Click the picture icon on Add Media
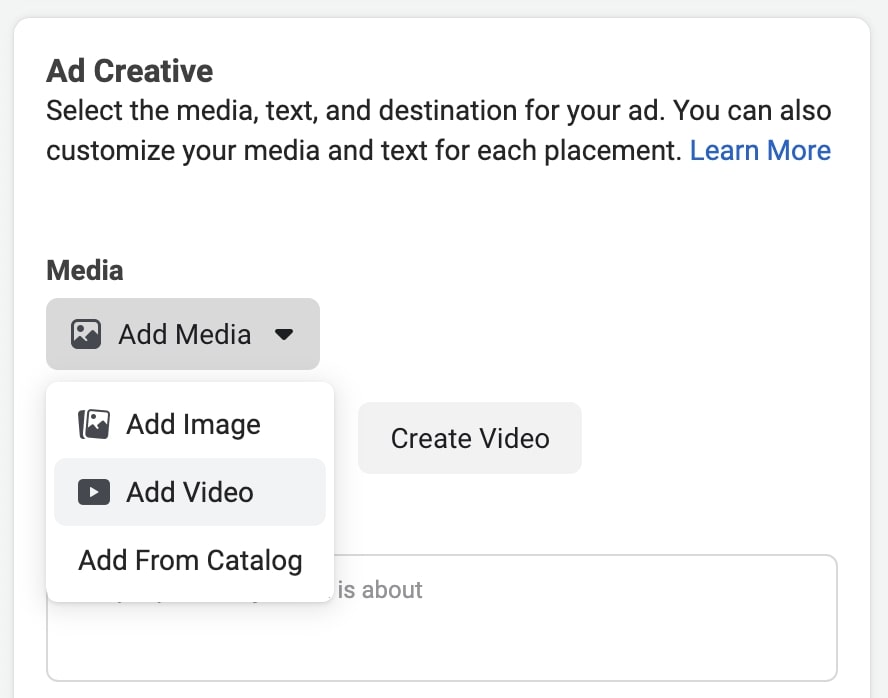The height and width of the screenshot is (698, 888). [86, 334]
